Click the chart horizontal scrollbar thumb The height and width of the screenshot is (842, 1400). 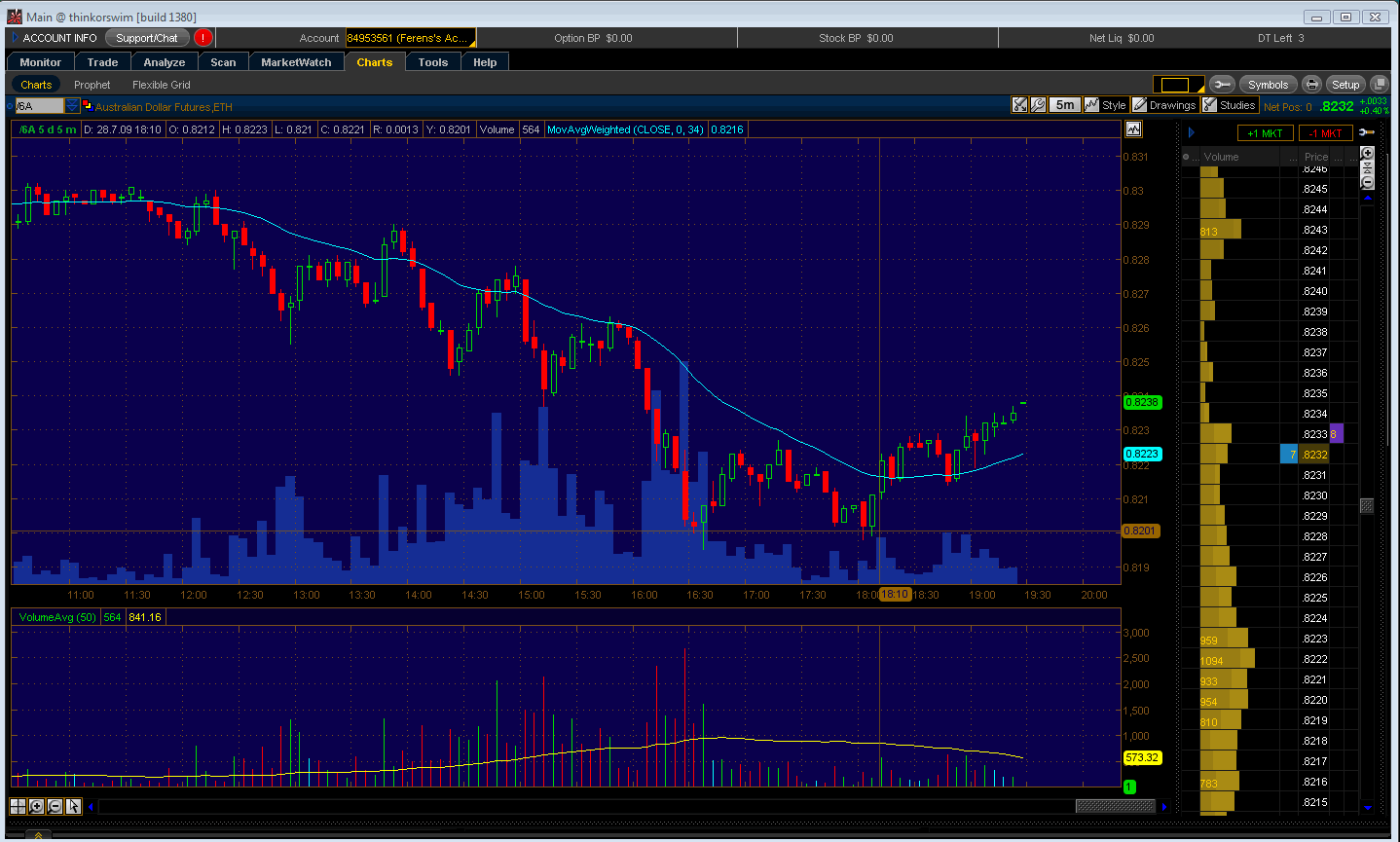[1115, 806]
